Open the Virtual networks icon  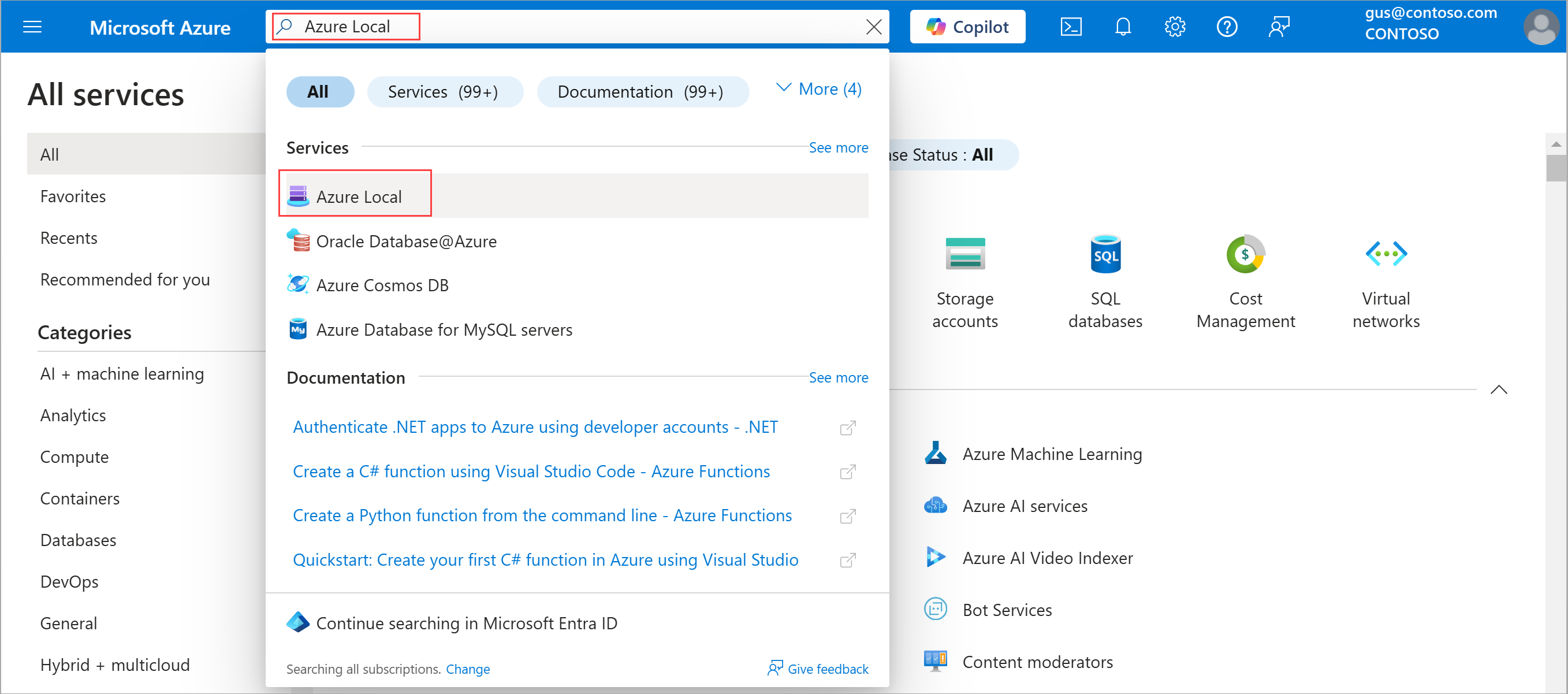coord(1386,254)
